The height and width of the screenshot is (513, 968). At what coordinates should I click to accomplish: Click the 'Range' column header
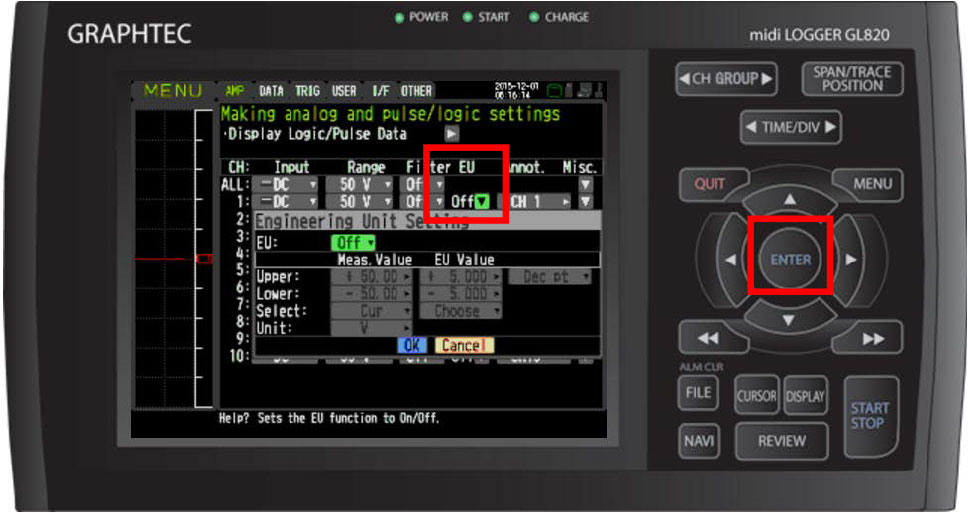(x=366, y=167)
